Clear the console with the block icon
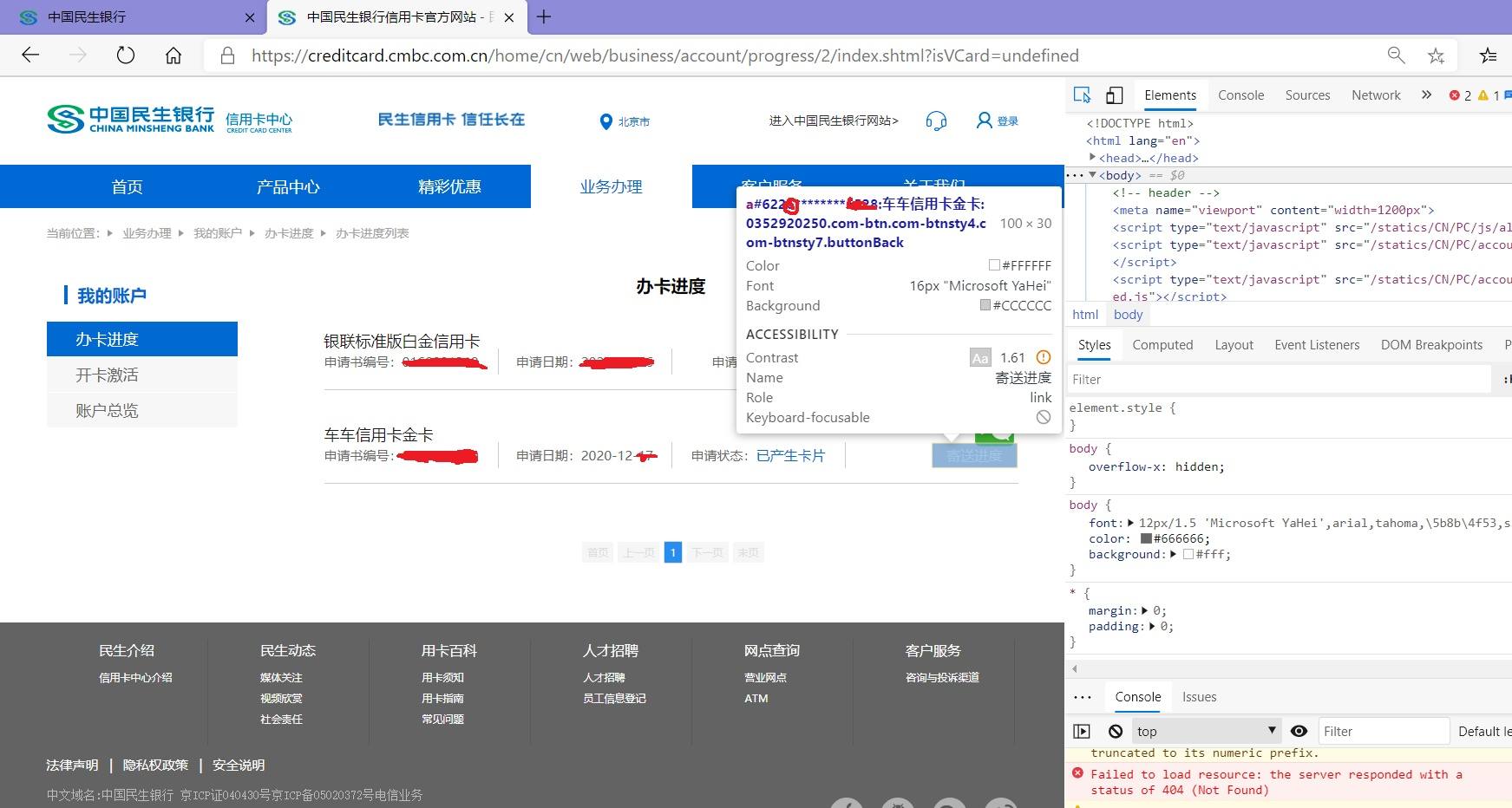The height and width of the screenshot is (808, 1512). [1116, 732]
